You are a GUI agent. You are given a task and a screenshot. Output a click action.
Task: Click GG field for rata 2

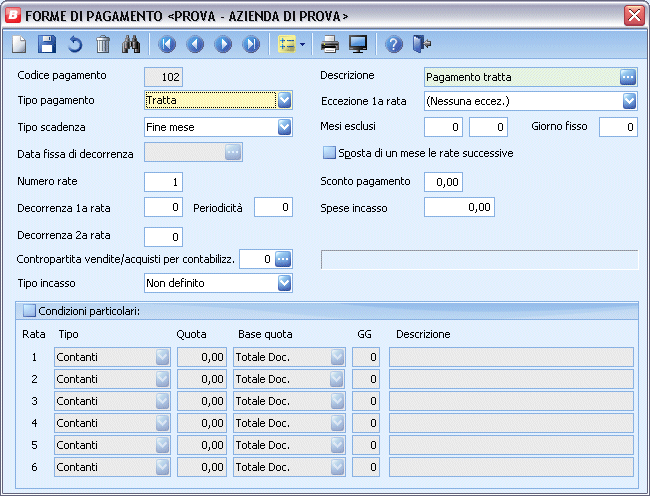[x=366, y=379]
